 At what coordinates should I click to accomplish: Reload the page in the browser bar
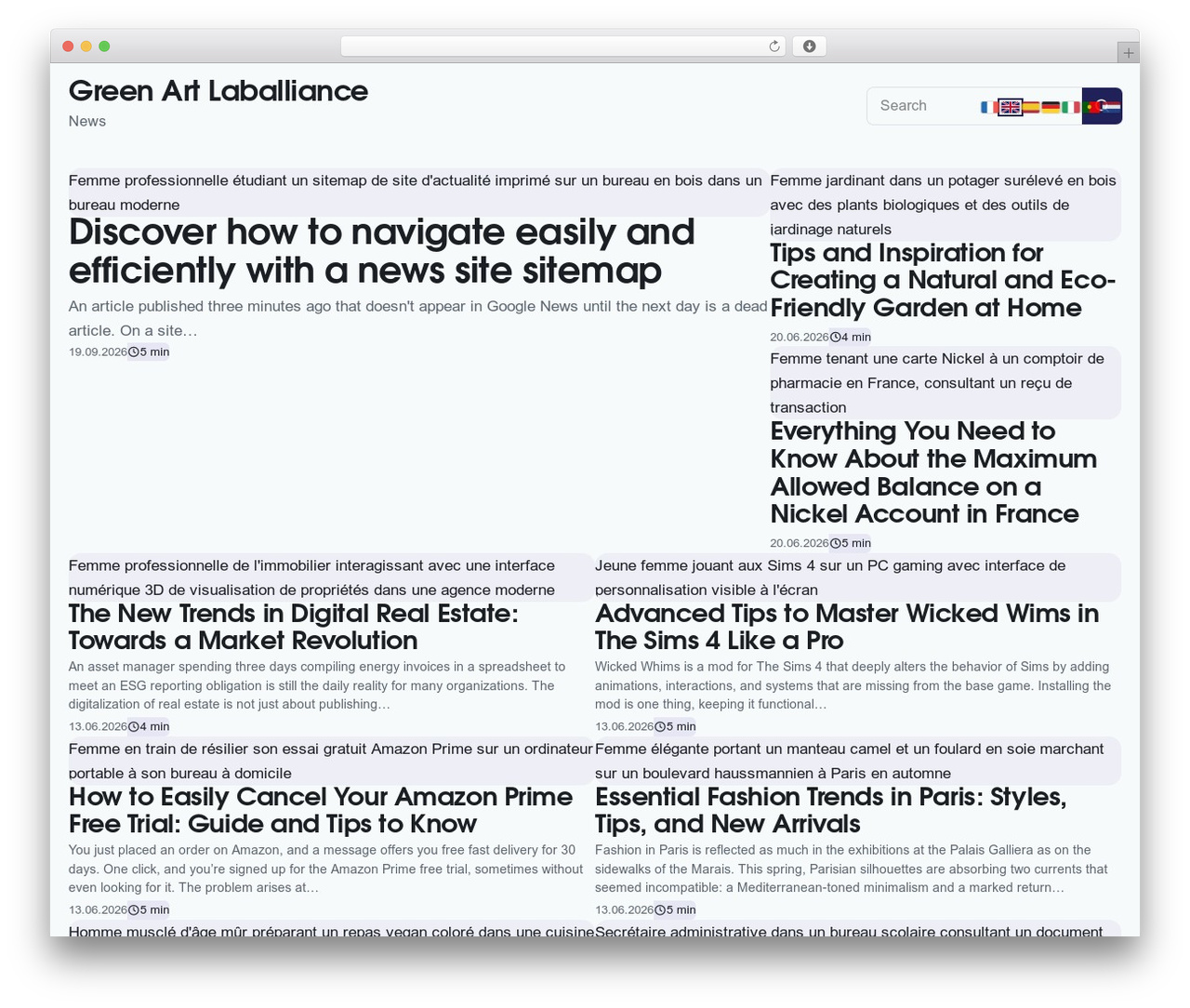tap(774, 46)
